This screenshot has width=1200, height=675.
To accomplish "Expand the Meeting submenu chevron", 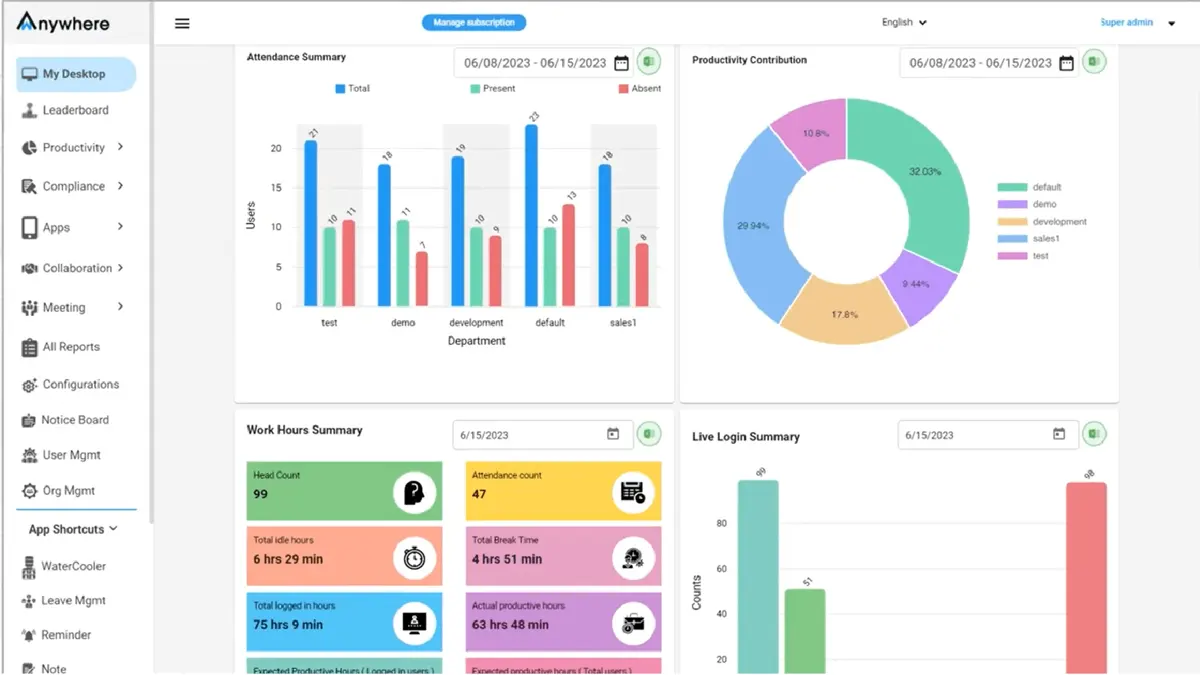I will coord(120,307).
